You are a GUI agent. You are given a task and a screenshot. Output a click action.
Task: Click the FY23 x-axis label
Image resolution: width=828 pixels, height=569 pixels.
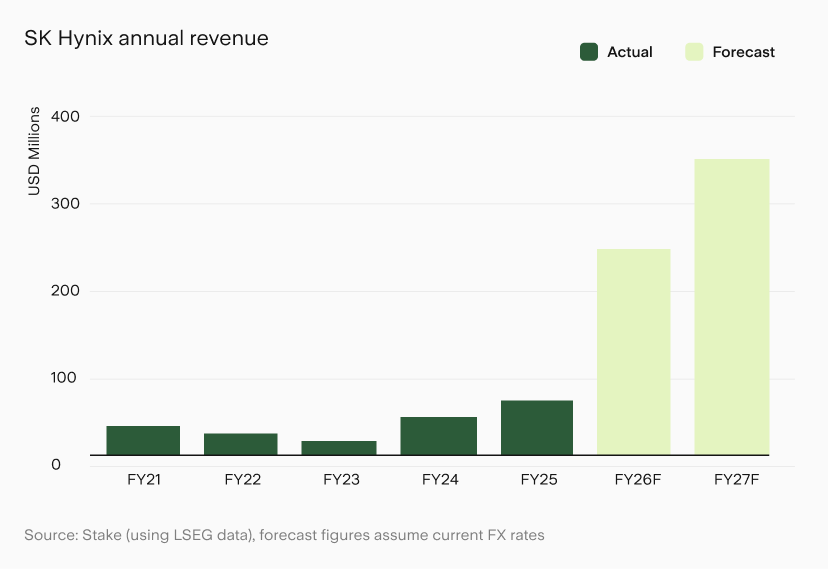click(x=341, y=479)
